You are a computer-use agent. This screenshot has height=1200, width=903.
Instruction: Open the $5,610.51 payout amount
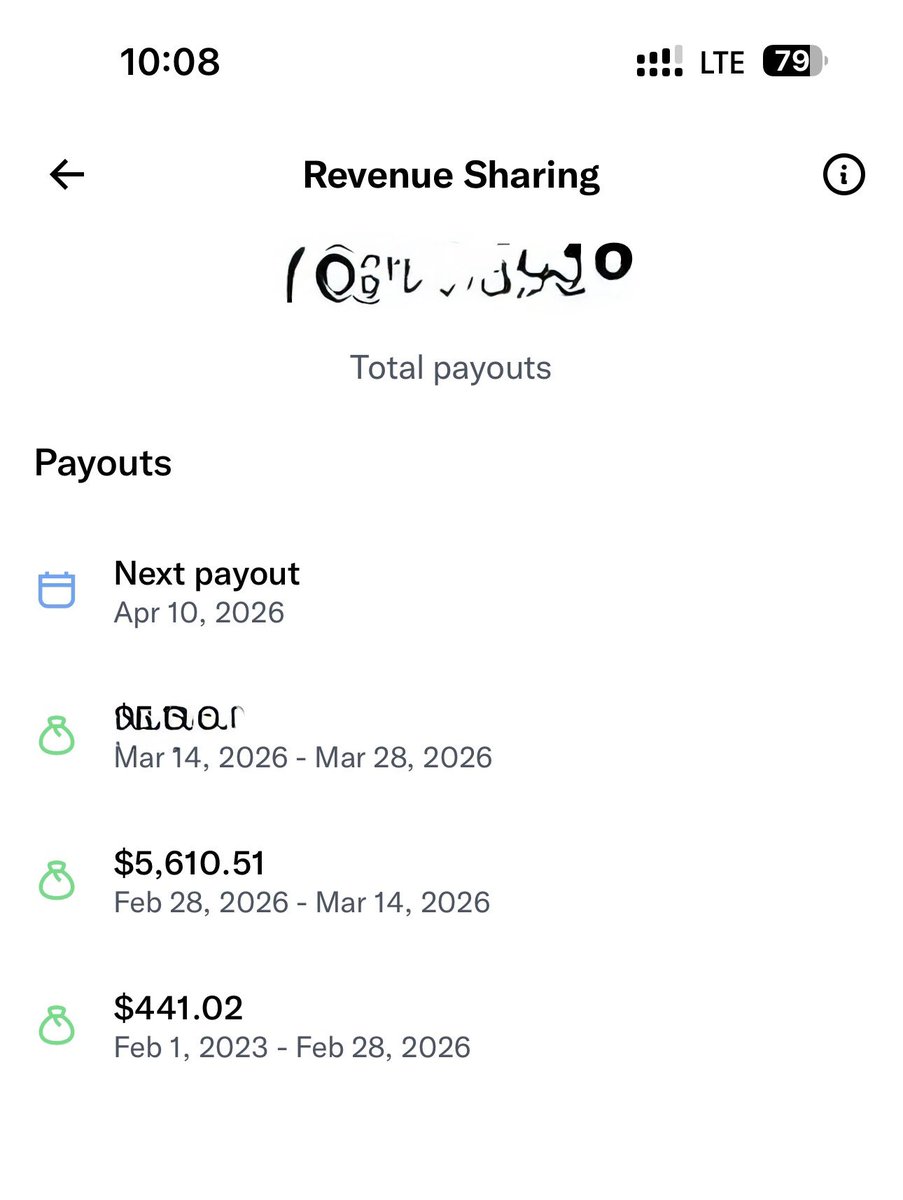coord(190,863)
